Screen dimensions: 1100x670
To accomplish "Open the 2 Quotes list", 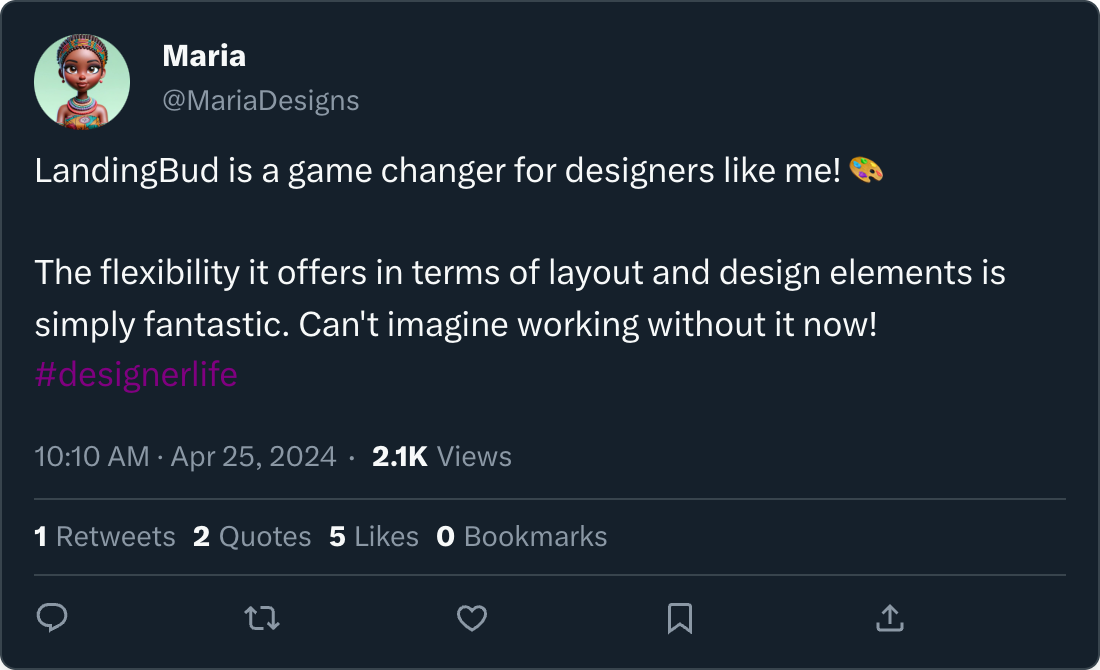I will (252, 537).
